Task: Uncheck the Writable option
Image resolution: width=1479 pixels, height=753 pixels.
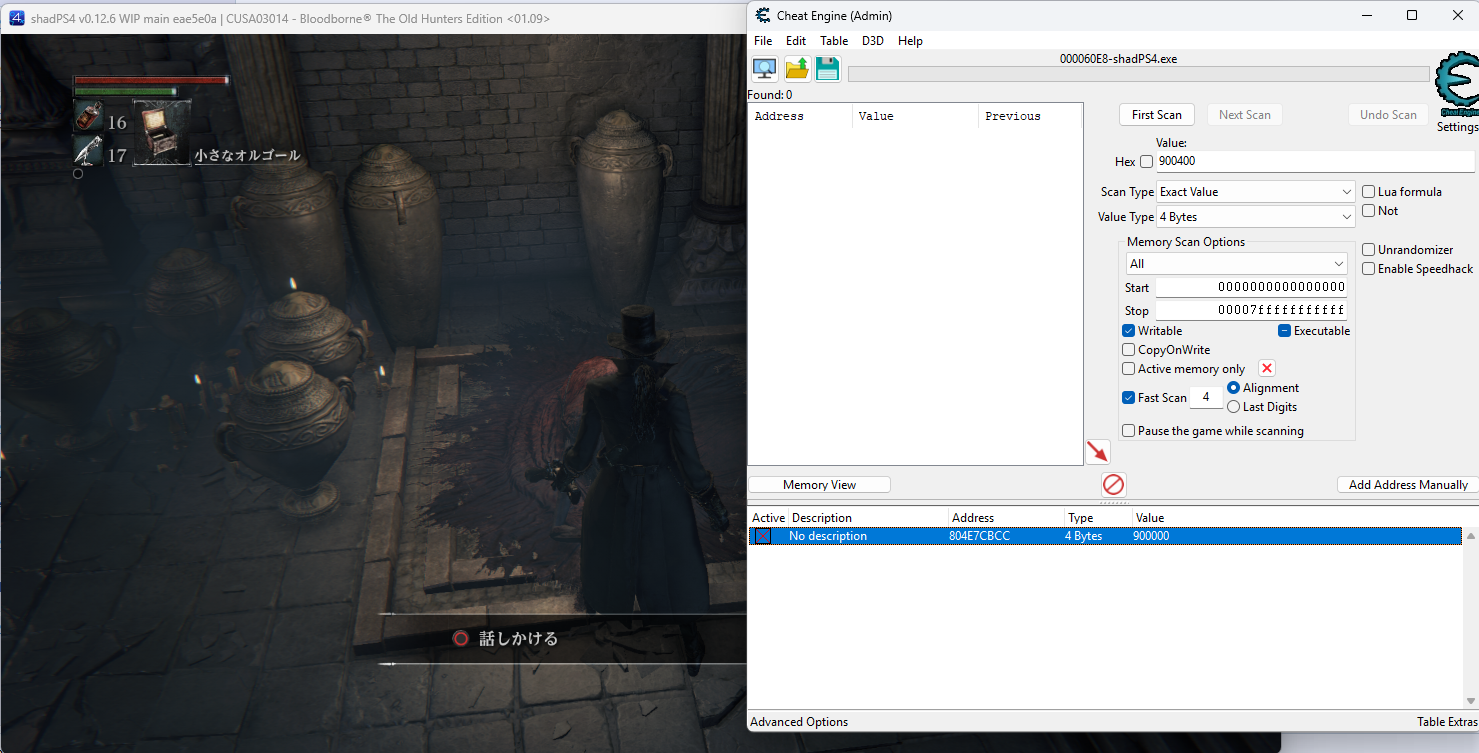Action: point(1128,331)
